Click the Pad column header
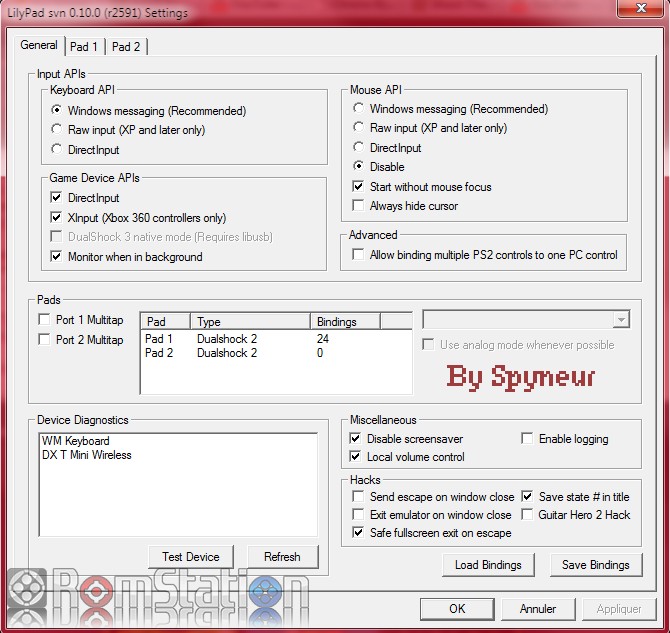670x633 pixels. click(x=165, y=321)
